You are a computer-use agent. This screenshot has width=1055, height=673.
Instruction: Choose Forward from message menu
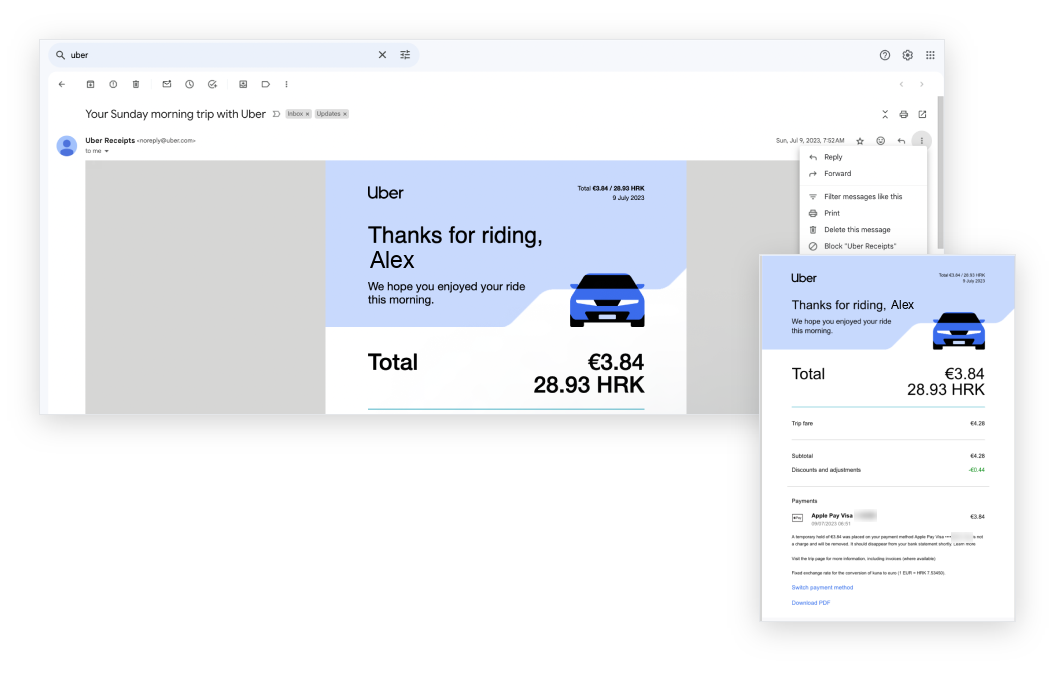coord(863,174)
